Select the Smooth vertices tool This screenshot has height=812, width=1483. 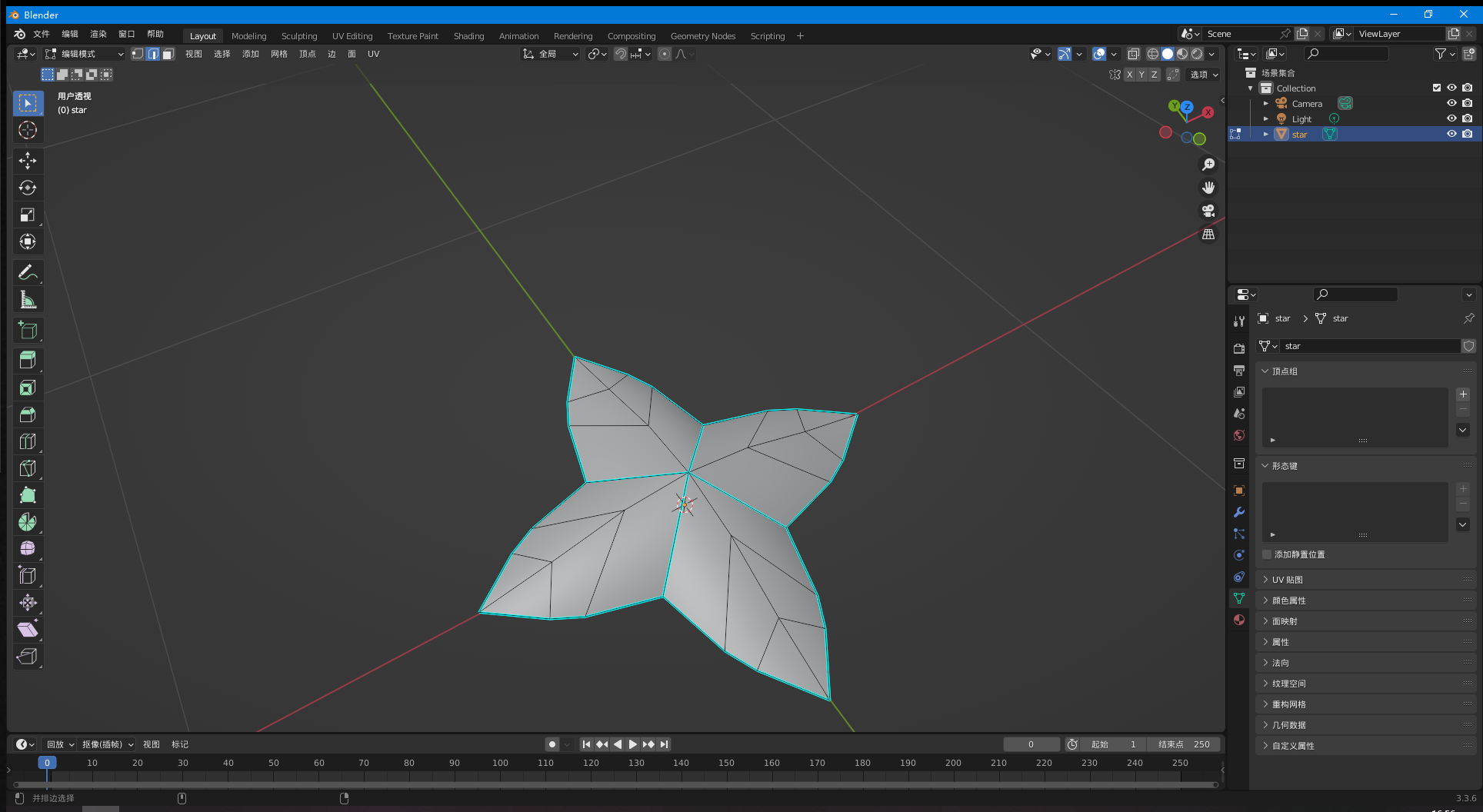click(x=28, y=548)
